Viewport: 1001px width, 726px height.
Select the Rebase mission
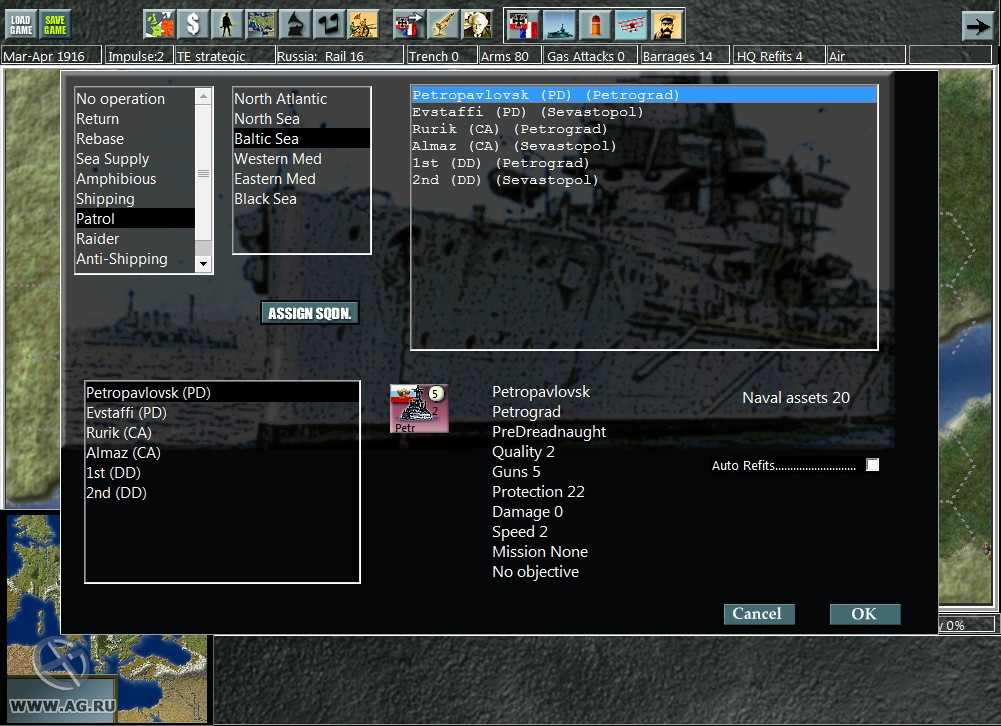pyautogui.click(x=135, y=139)
